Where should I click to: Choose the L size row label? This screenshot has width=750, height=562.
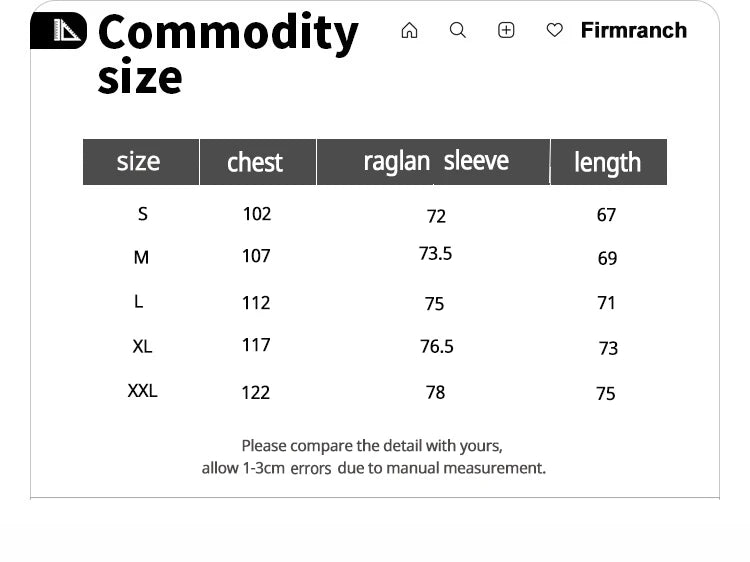click(x=139, y=302)
